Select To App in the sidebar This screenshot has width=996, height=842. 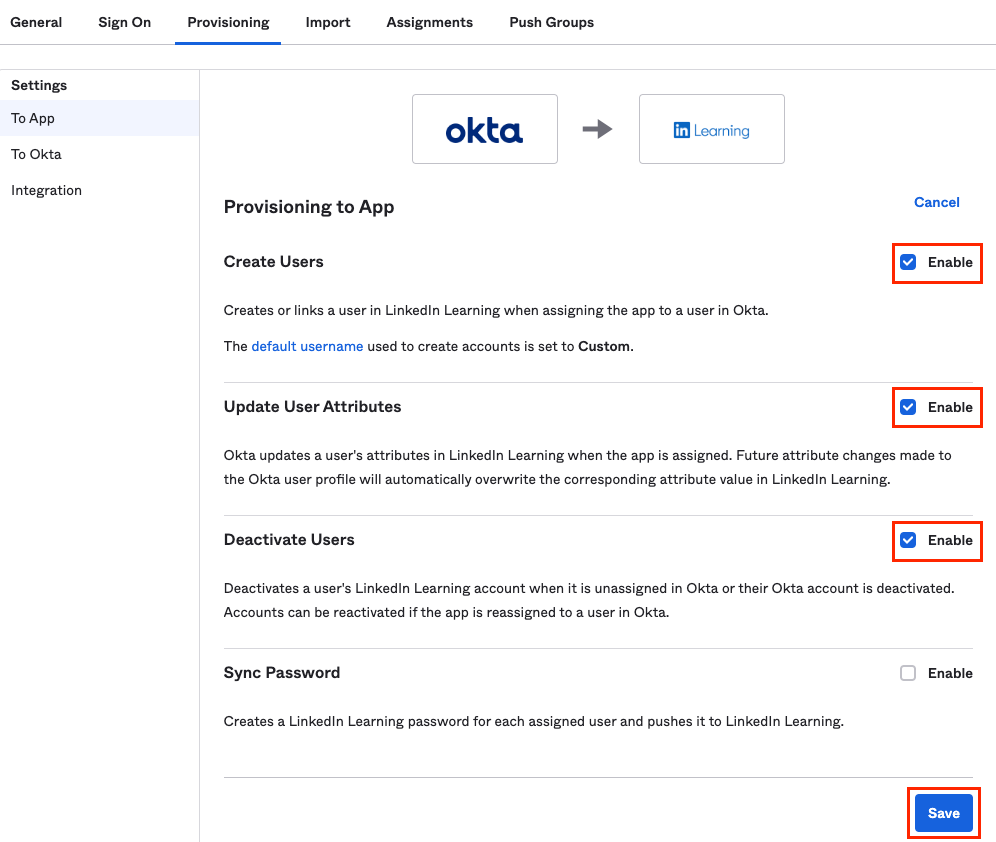pos(31,118)
